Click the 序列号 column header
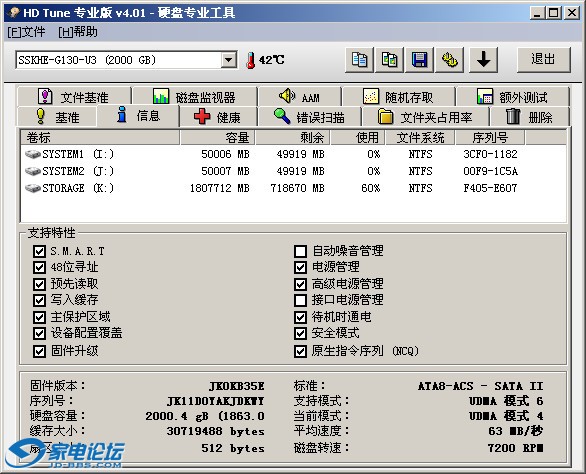 [490, 138]
